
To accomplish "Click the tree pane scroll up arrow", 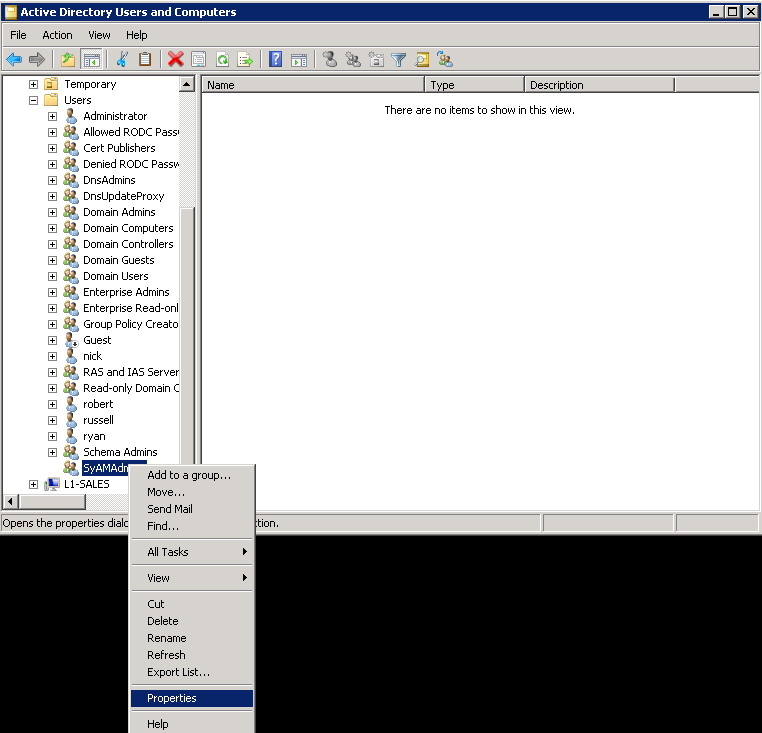I will point(187,85).
